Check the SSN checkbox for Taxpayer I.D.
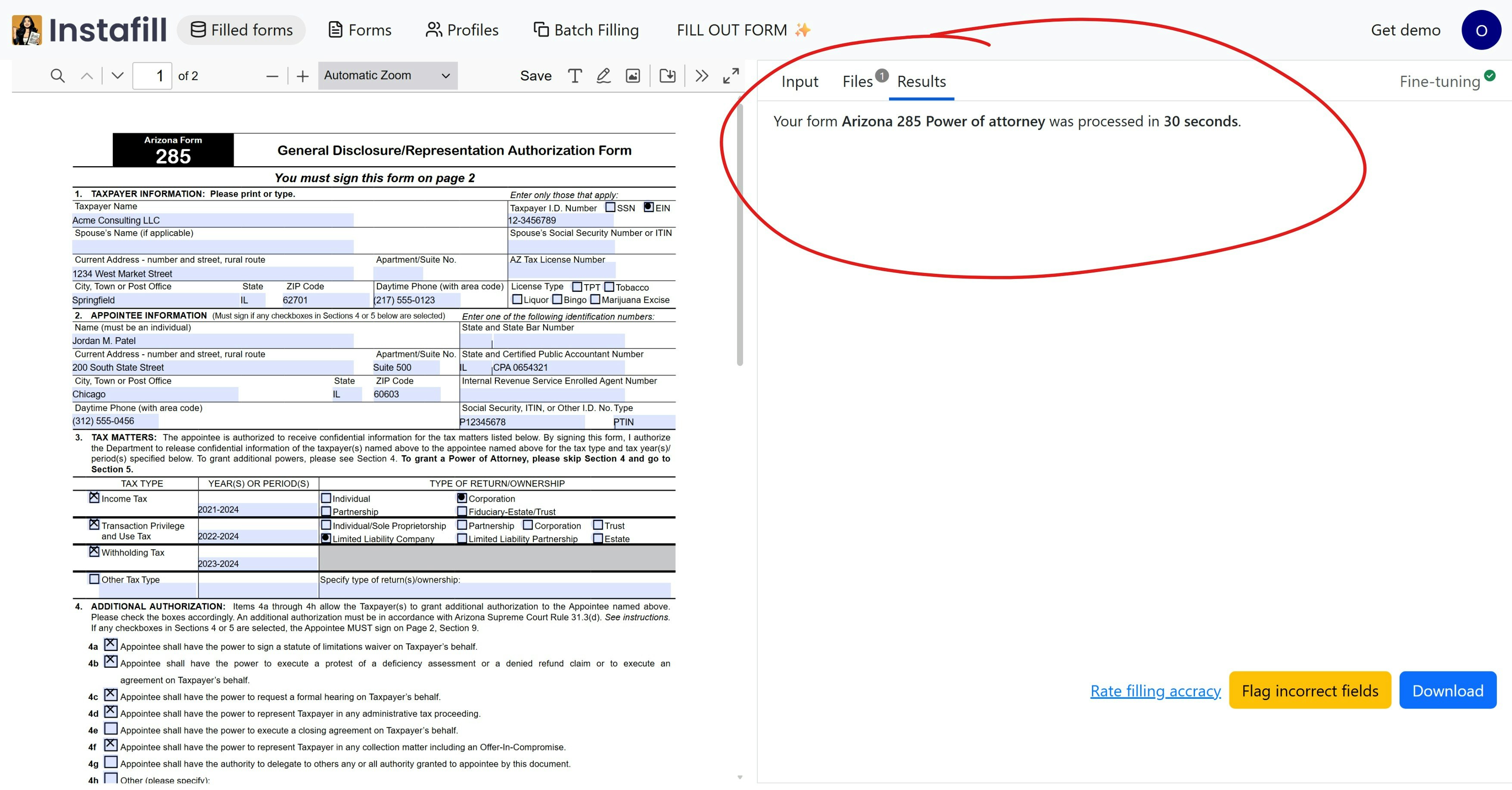Image resolution: width=1512 pixels, height=790 pixels. click(x=610, y=208)
